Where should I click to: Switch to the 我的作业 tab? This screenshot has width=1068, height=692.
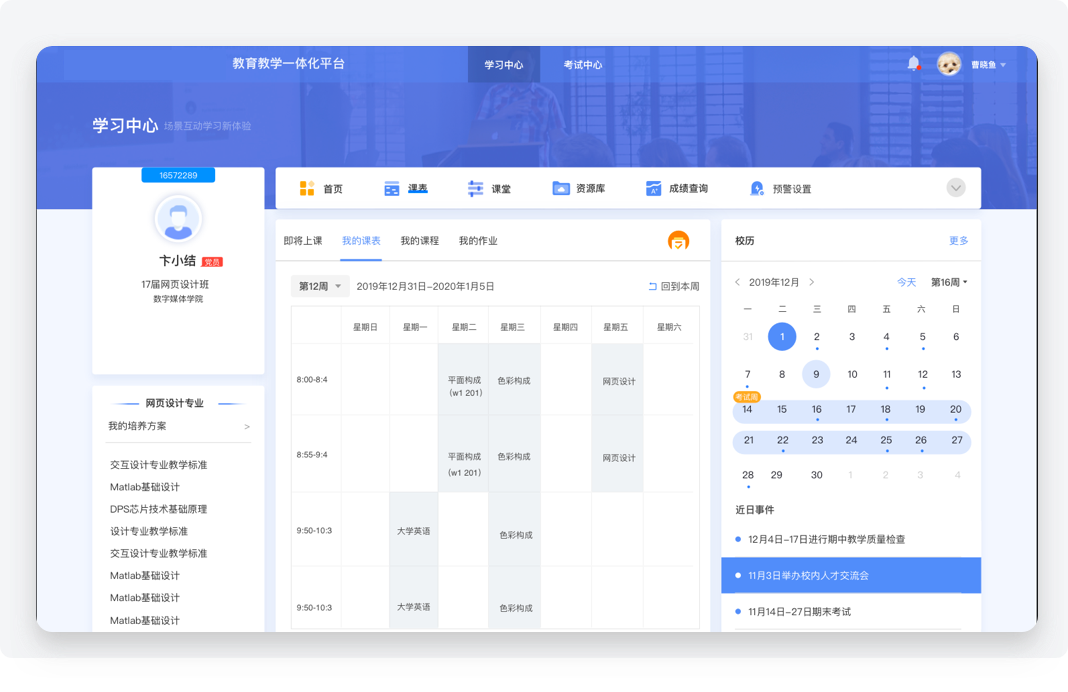(478, 241)
